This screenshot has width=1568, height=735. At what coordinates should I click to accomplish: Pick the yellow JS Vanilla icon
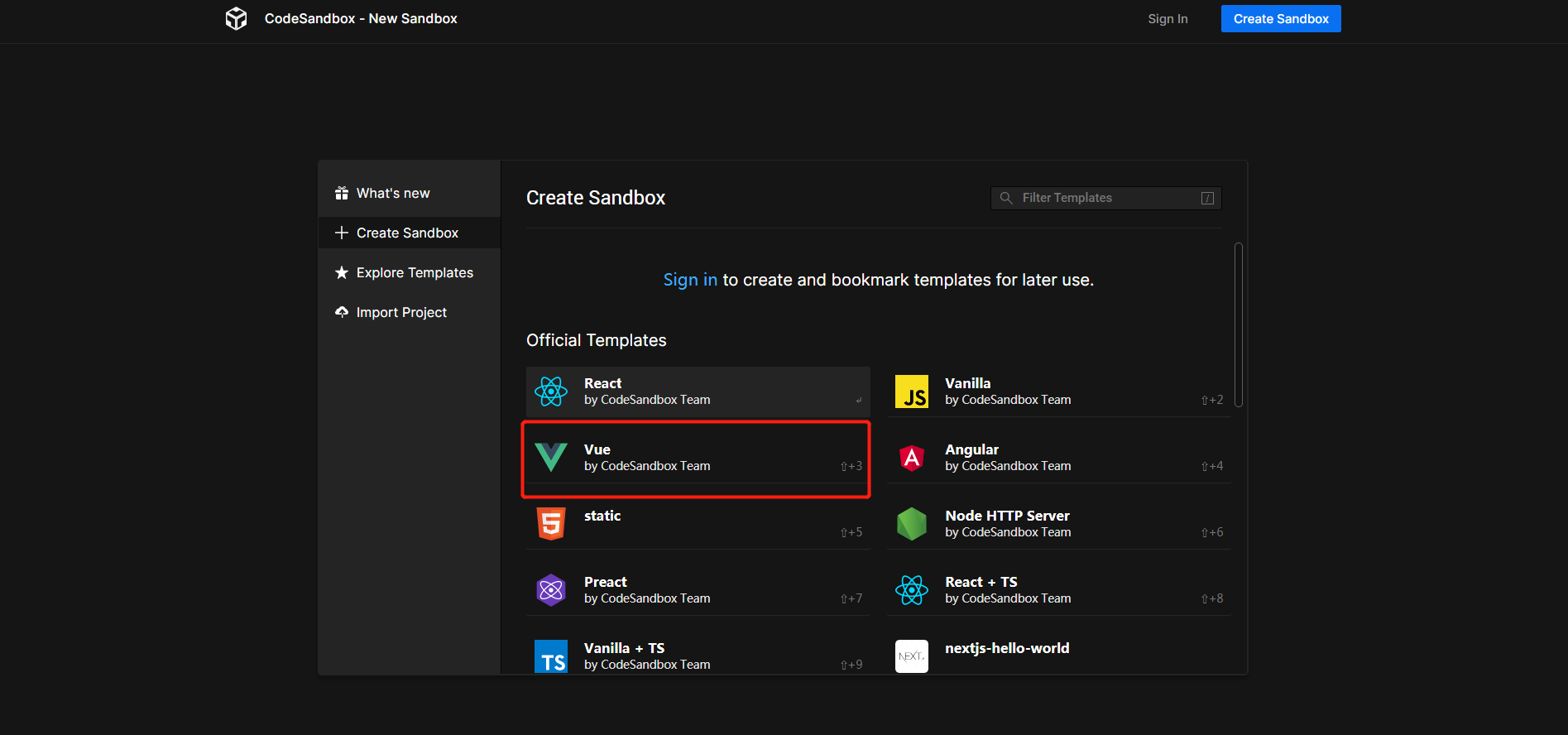tap(912, 392)
